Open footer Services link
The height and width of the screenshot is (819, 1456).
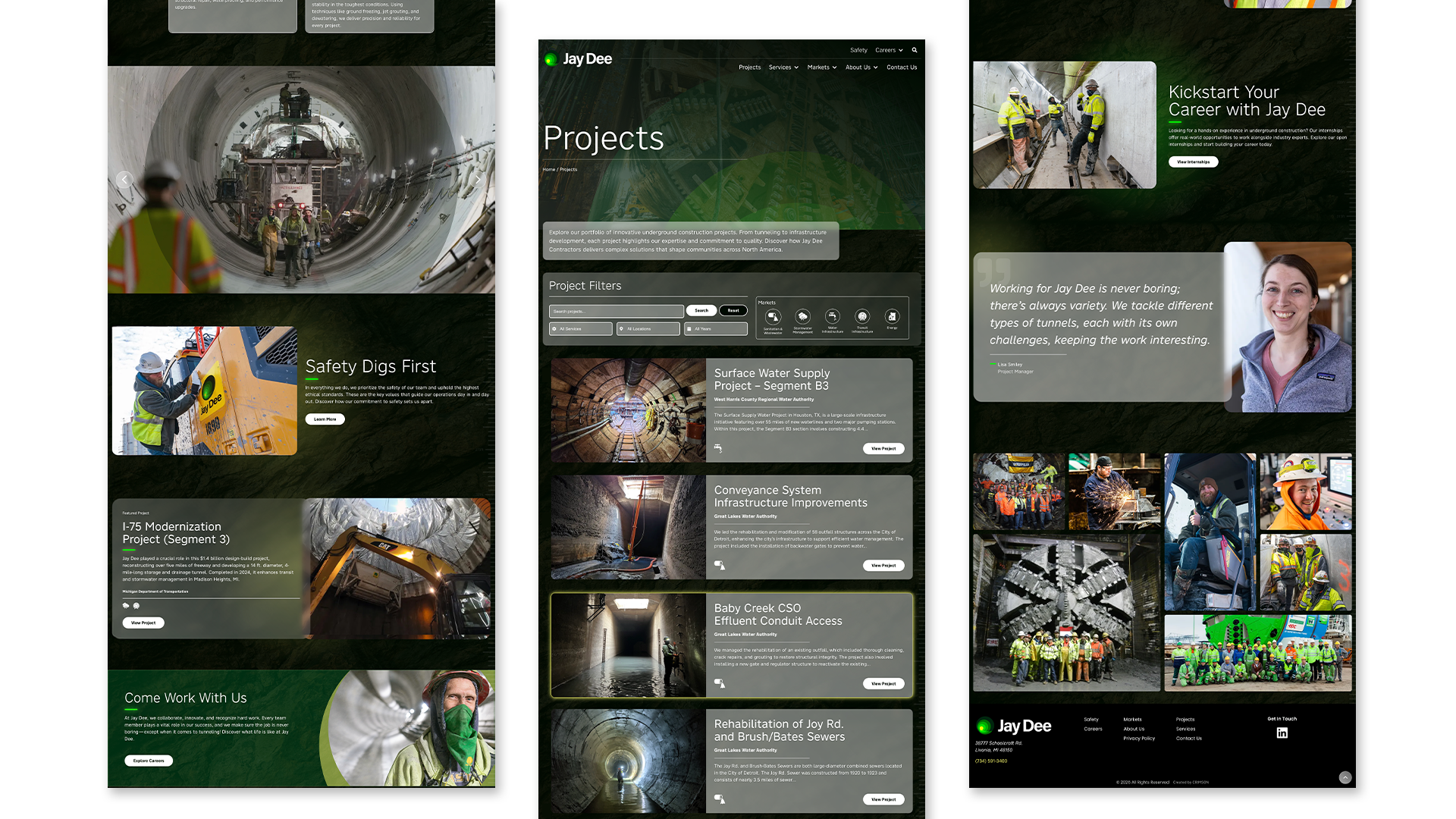click(1185, 729)
